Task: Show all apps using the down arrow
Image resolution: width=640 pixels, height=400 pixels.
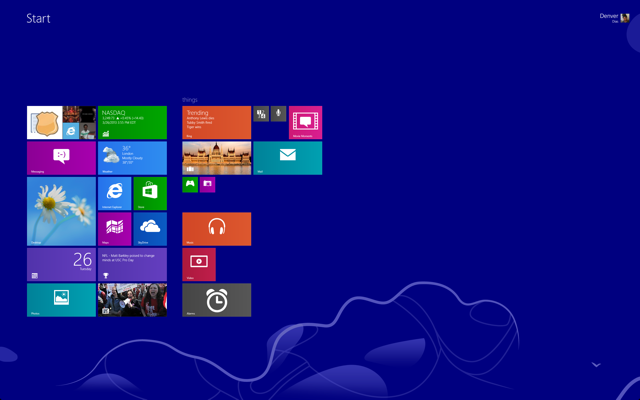Action: click(x=596, y=365)
